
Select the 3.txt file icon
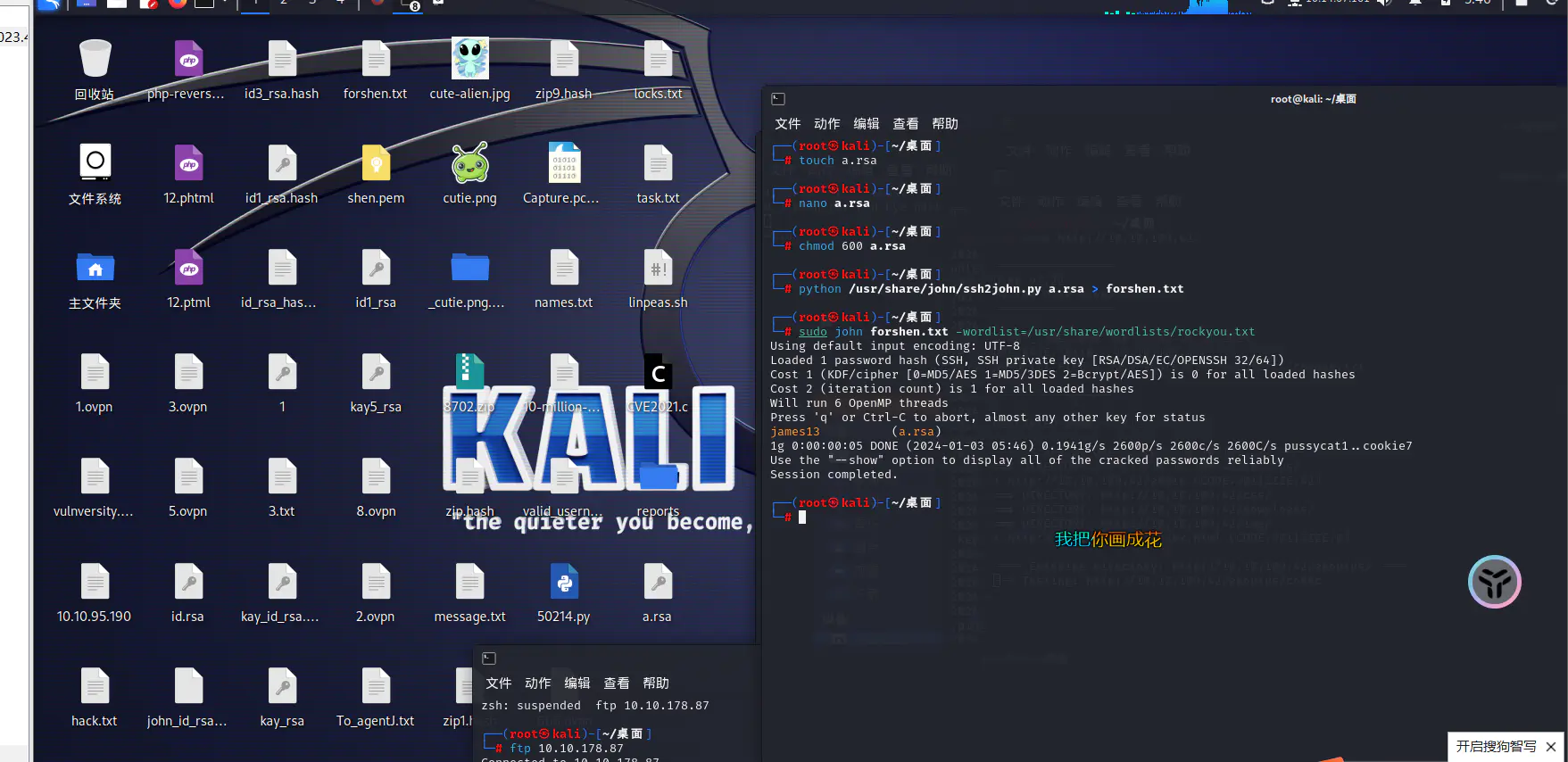pos(282,476)
